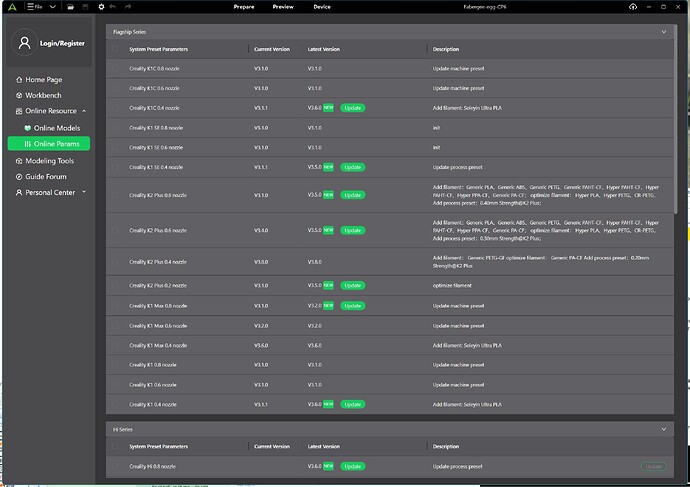The width and height of the screenshot is (690, 487).
Task: Tick checkbox for Creality K1 0.4 nozzle
Action: [x=115, y=404]
